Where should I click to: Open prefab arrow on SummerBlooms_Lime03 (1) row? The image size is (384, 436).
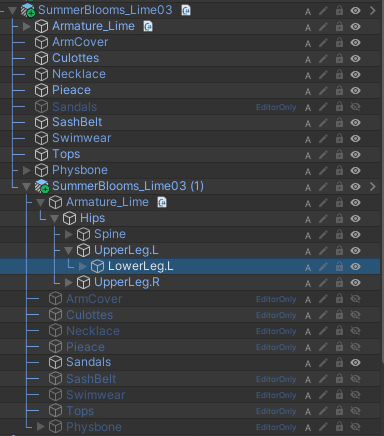point(373,186)
